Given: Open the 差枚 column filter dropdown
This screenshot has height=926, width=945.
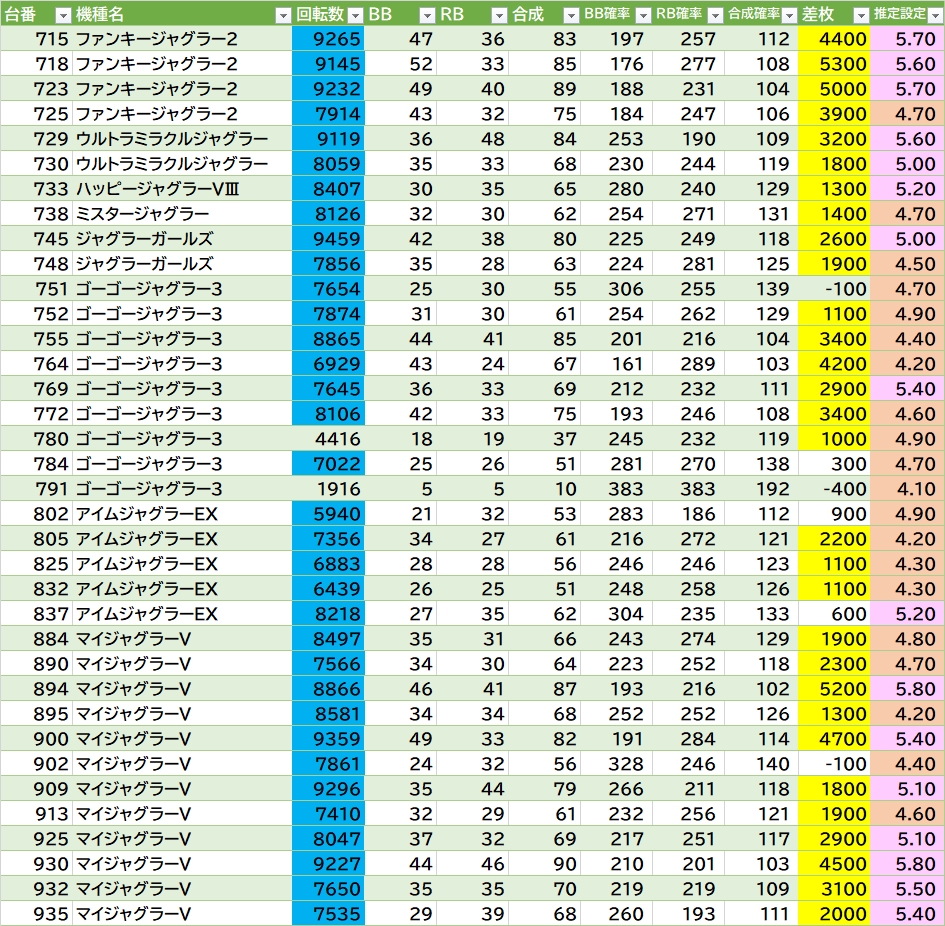Looking at the screenshot, I should [861, 15].
